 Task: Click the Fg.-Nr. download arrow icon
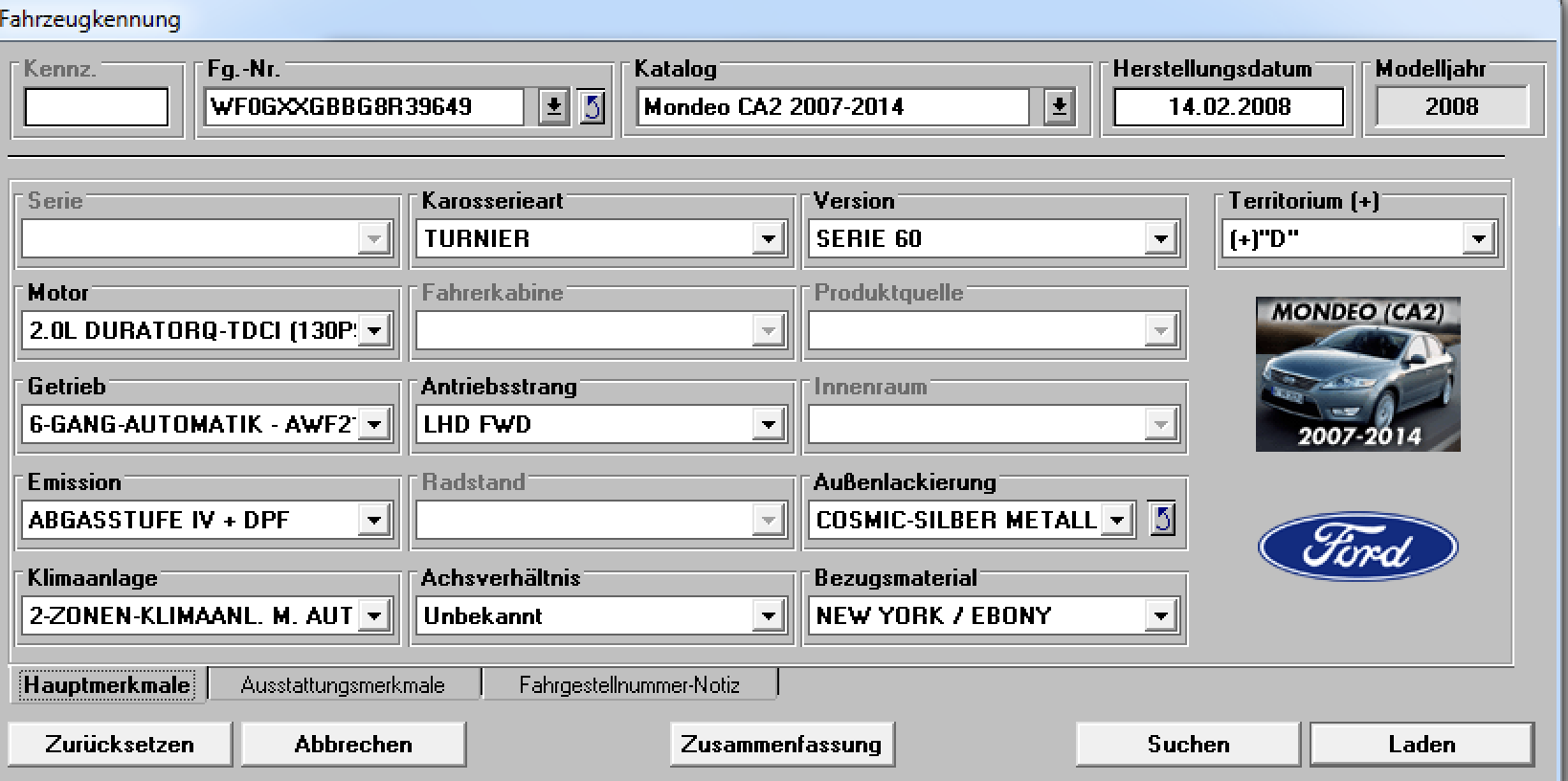click(553, 107)
